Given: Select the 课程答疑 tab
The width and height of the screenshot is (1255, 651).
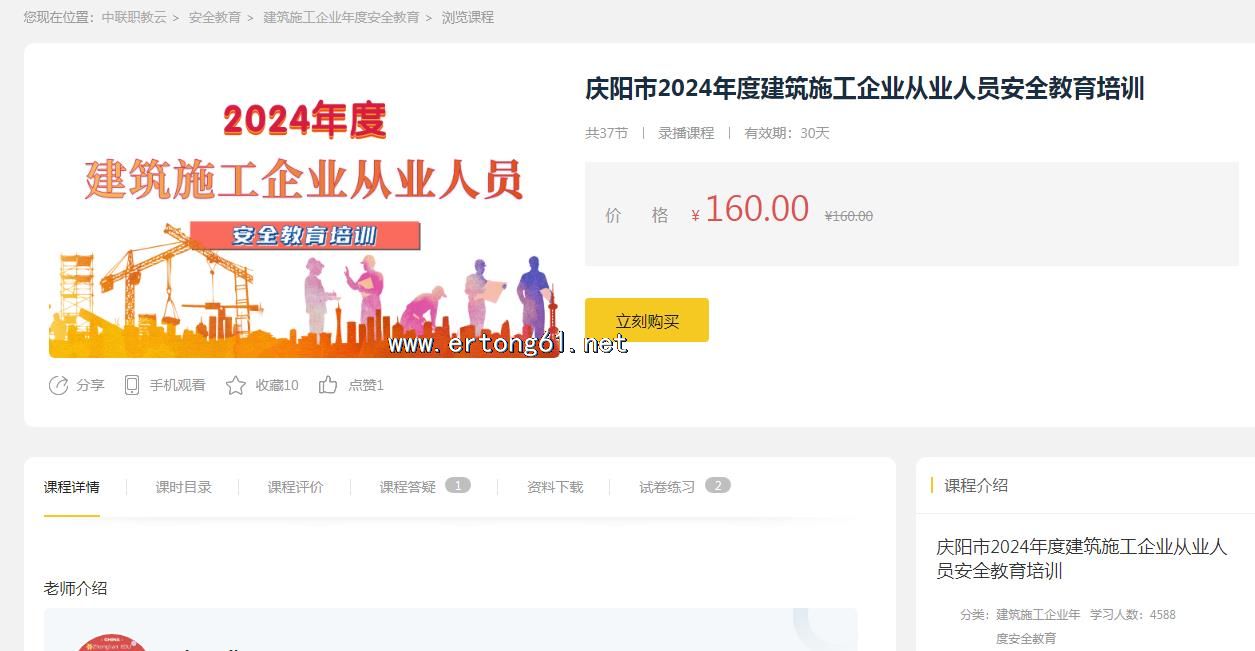Looking at the screenshot, I should pos(407,487).
